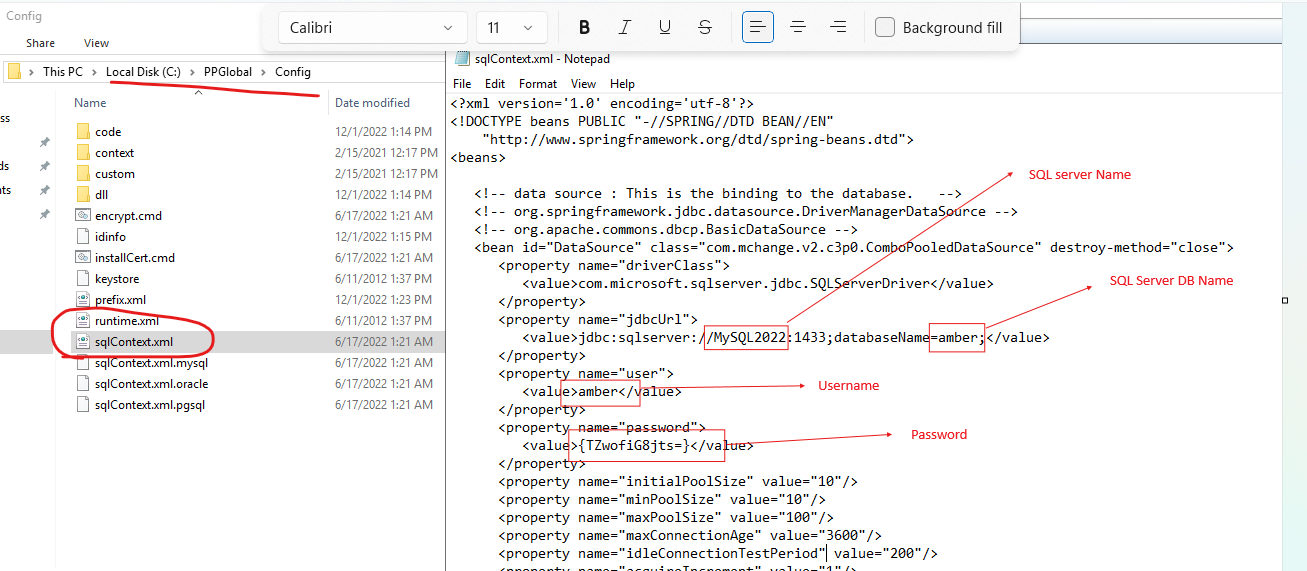Click Local Disk (C:) in address path
The image size is (1307, 571).
click(x=143, y=72)
